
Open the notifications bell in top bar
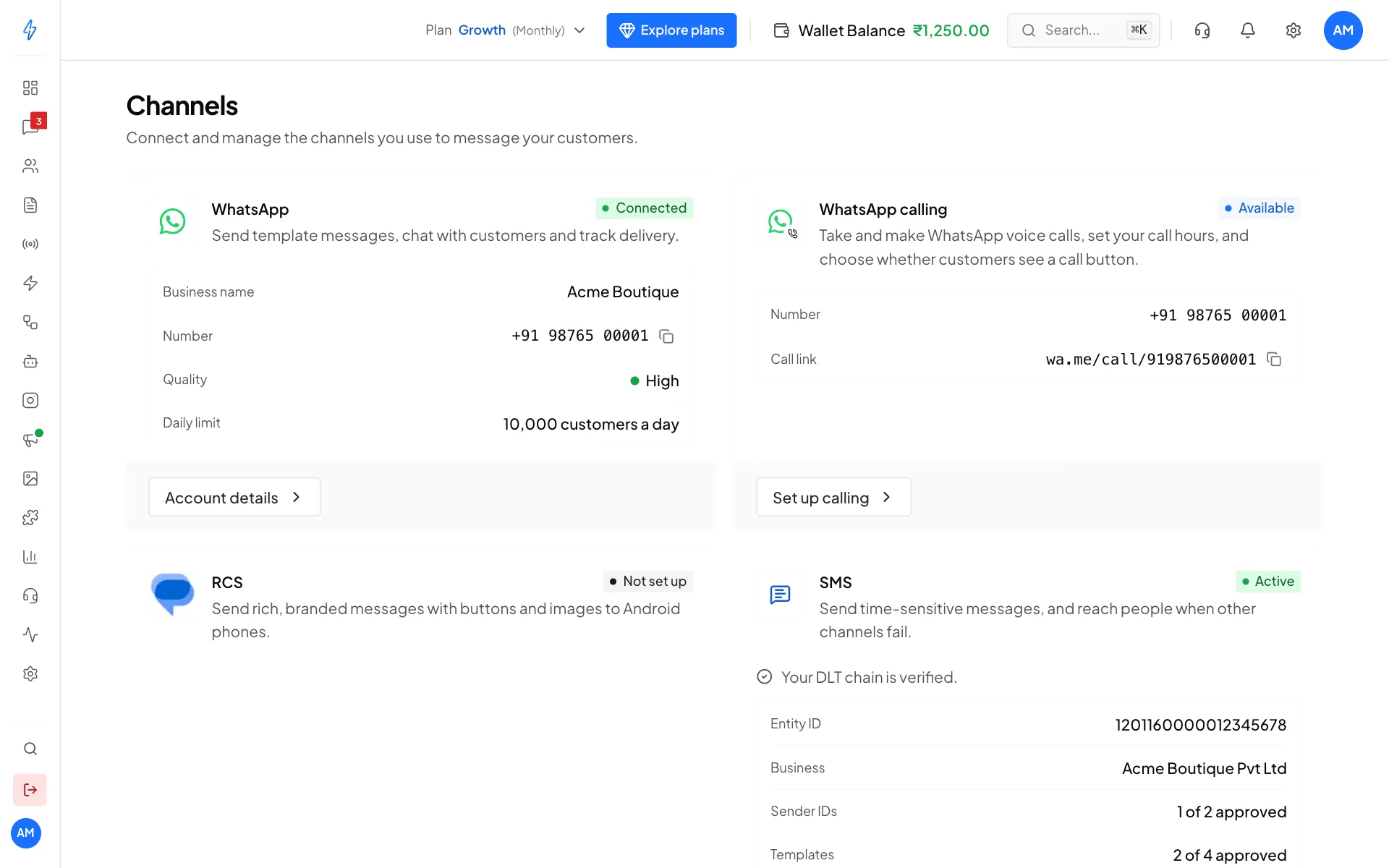1248,30
